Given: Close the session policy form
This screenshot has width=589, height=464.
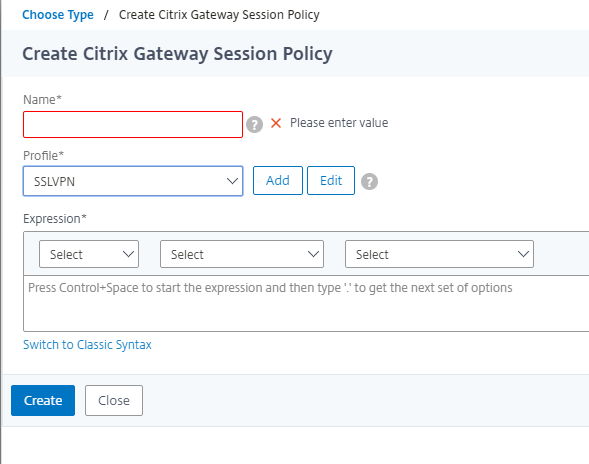Looking at the screenshot, I should 114,401.
